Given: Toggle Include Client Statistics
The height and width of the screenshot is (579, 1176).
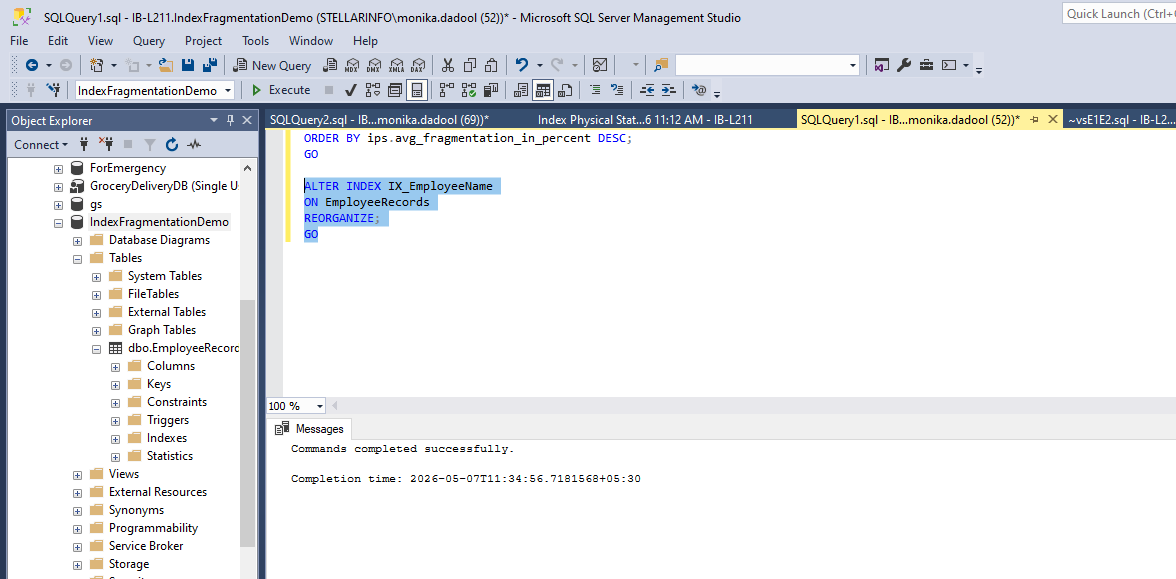Looking at the screenshot, I should click(492, 90).
